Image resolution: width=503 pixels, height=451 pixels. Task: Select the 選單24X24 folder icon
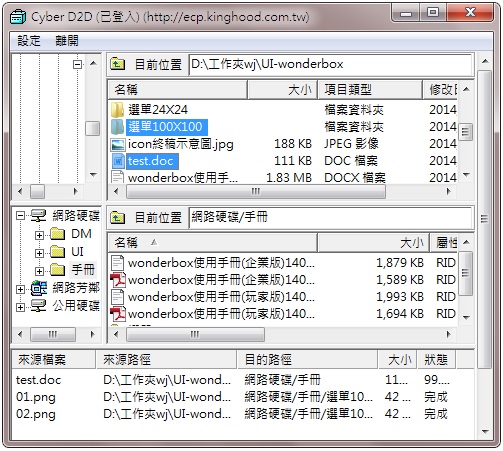[x=118, y=110]
